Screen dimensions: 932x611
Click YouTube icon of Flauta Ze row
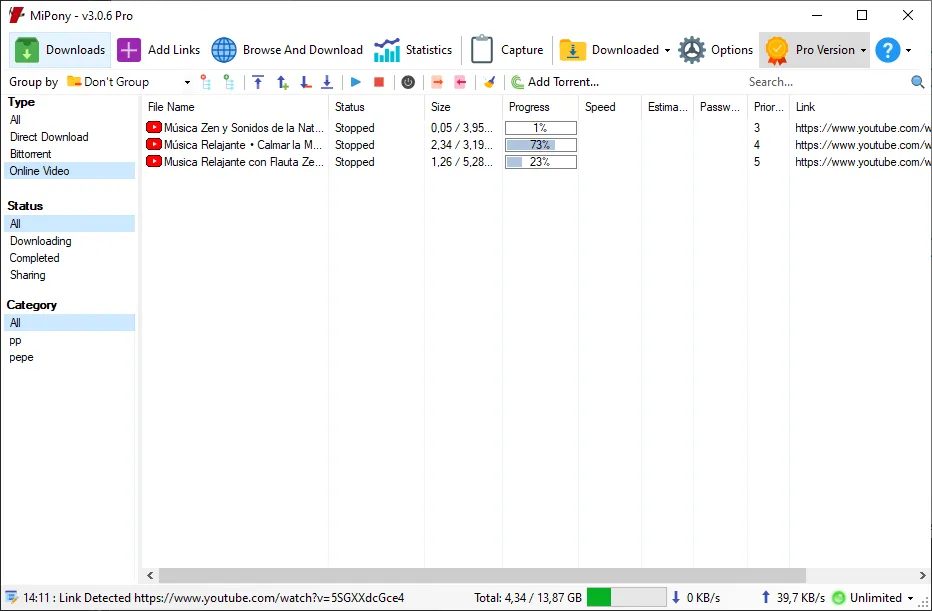154,161
